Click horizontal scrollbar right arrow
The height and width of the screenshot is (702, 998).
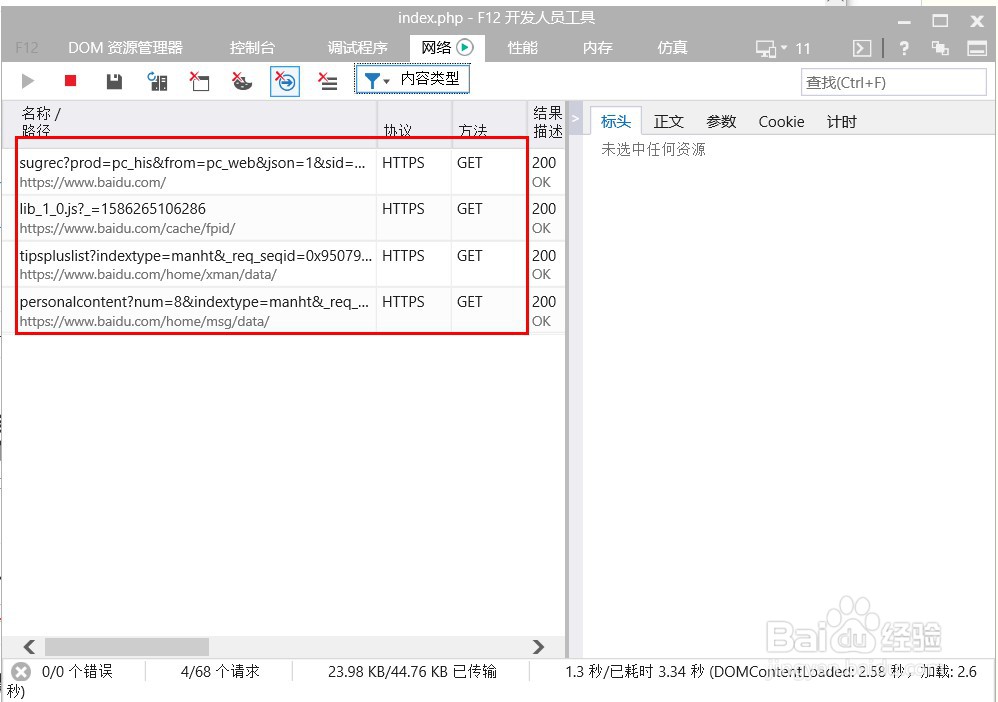click(x=538, y=647)
